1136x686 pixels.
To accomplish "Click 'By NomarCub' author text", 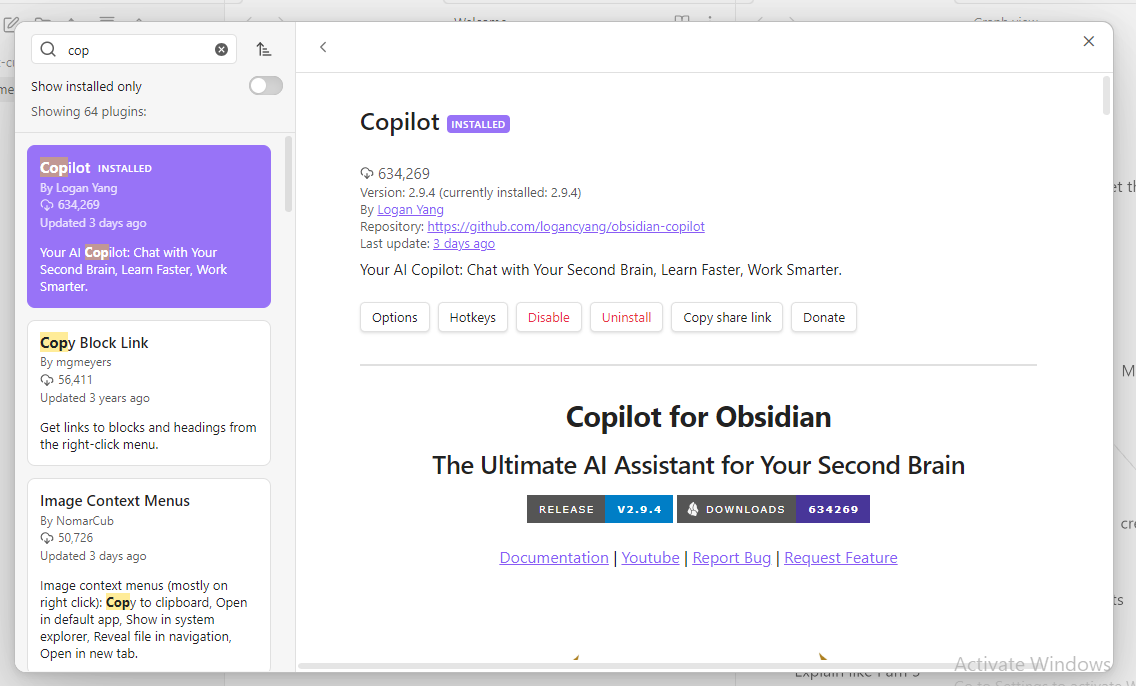I will pyautogui.click(x=77, y=521).
